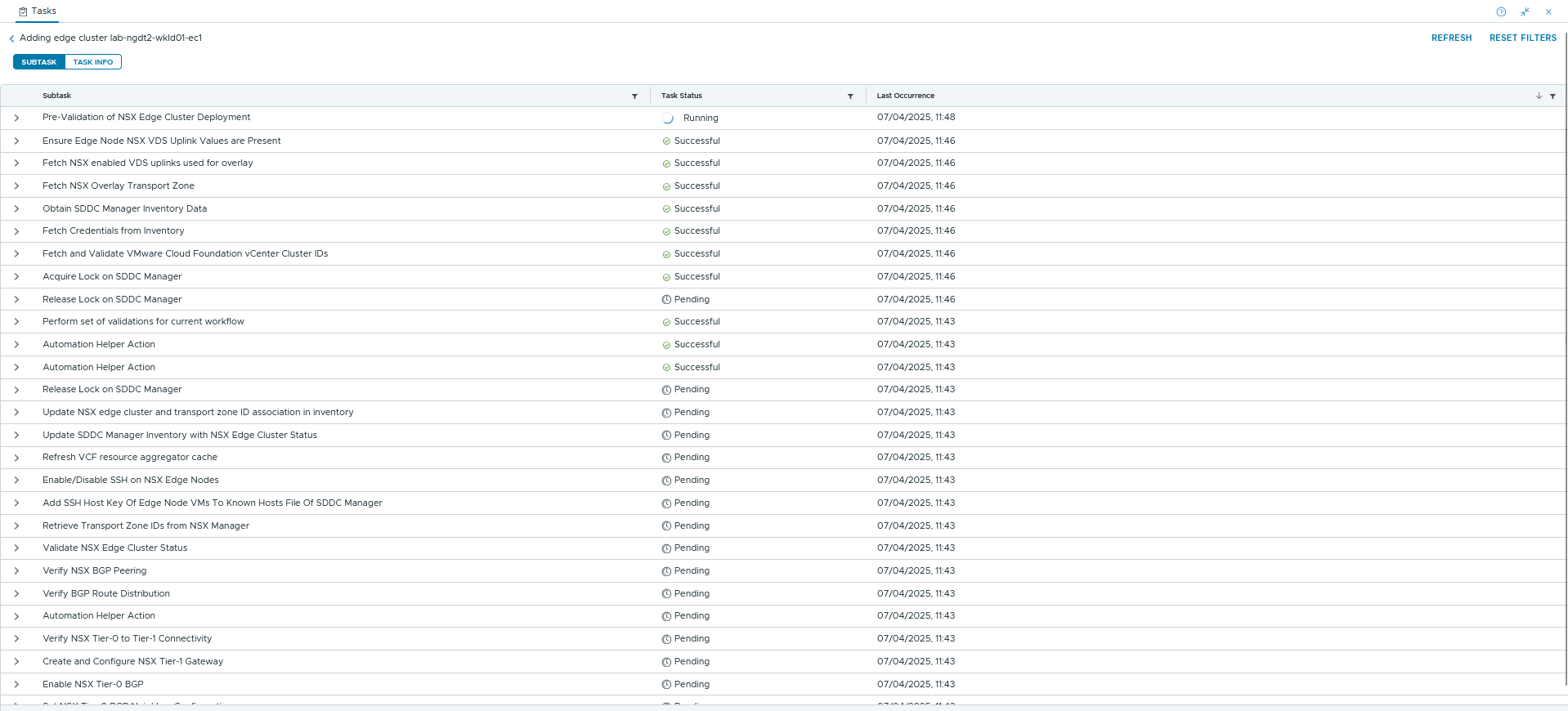This screenshot has height=711, width=1568.
Task: Open the Task Status column filter icon
Action: (x=850, y=96)
